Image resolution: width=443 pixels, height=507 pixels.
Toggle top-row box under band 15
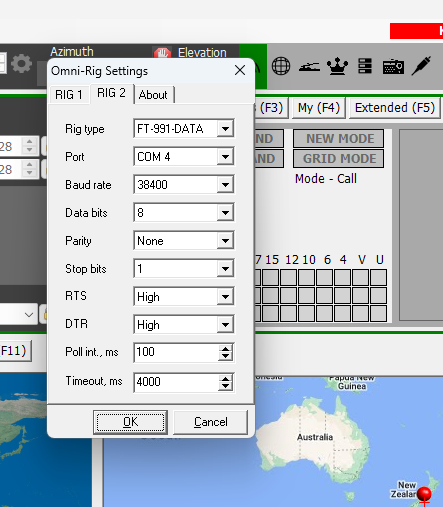tap(270, 277)
